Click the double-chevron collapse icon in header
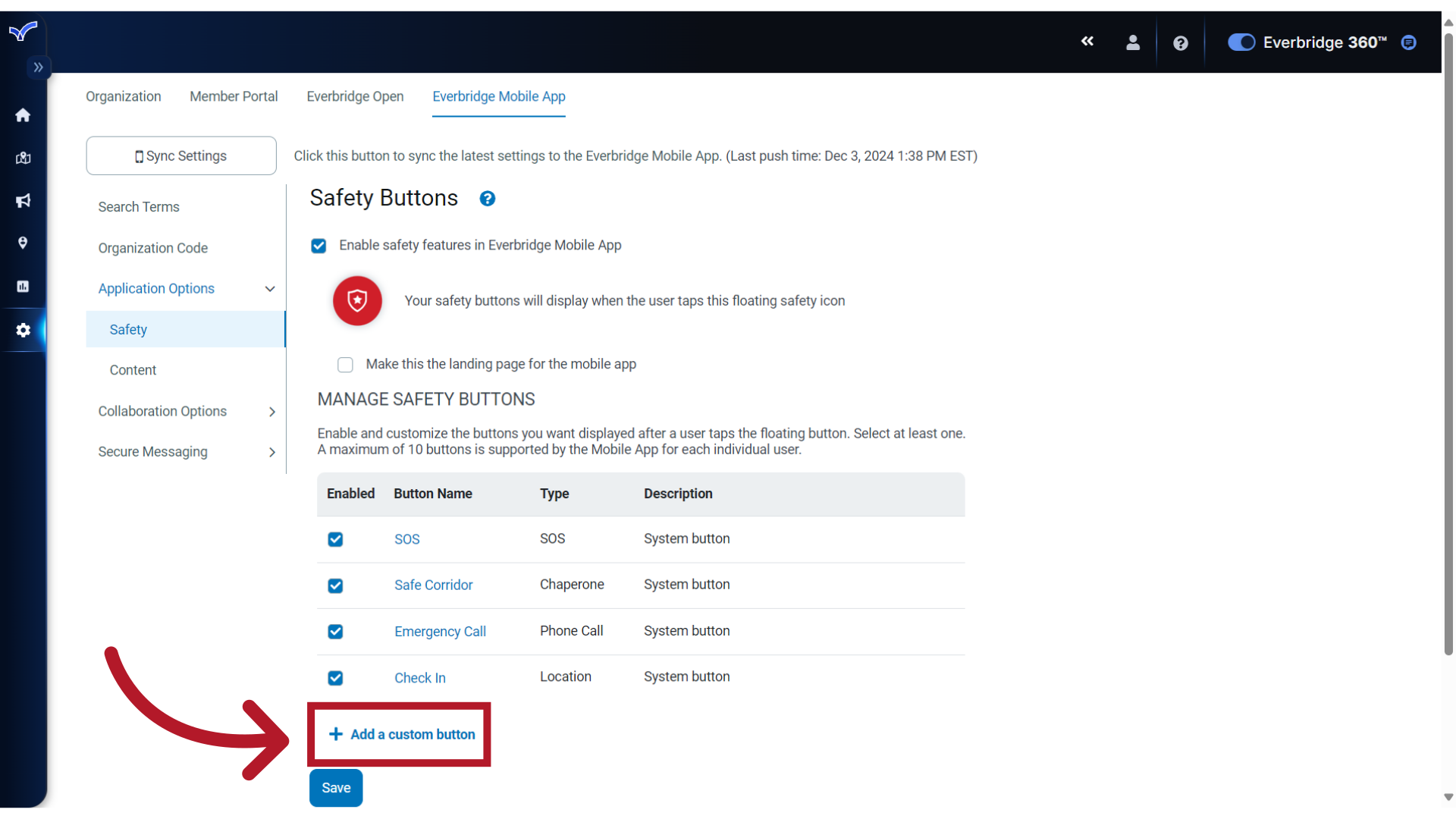The width and height of the screenshot is (1456, 819). pos(1087,42)
